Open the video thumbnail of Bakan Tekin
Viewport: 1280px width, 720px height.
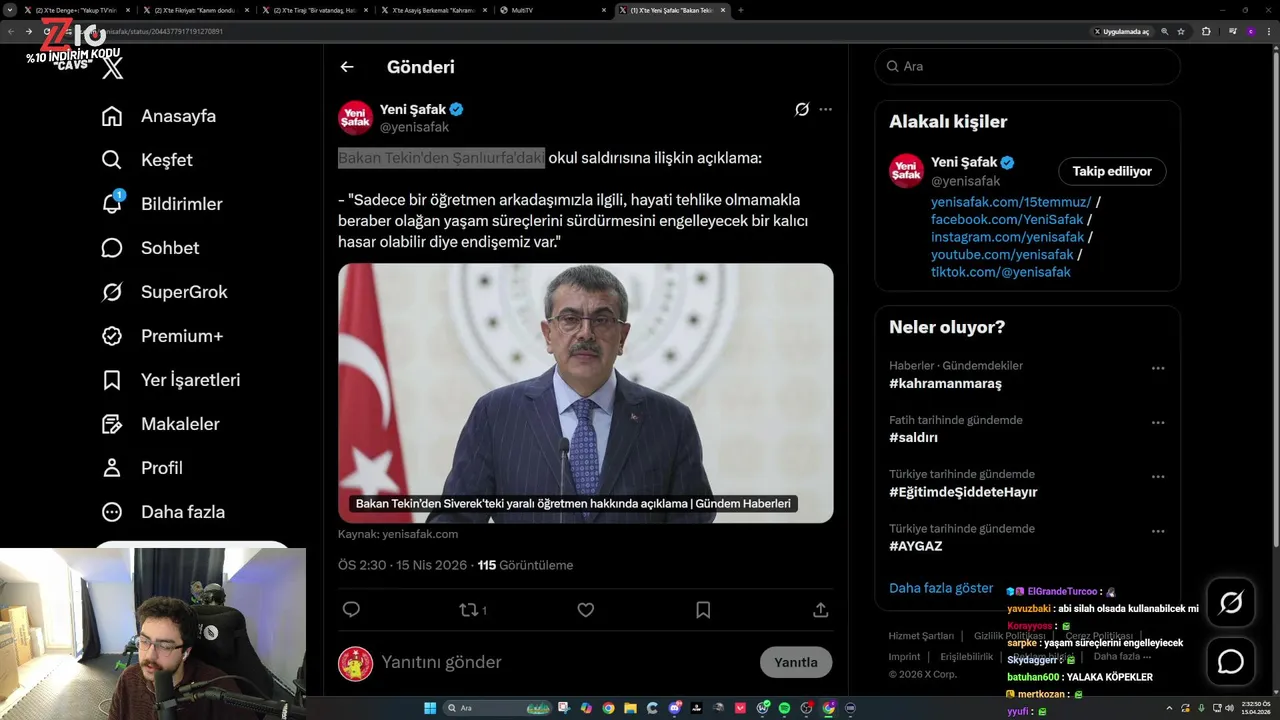coord(586,393)
